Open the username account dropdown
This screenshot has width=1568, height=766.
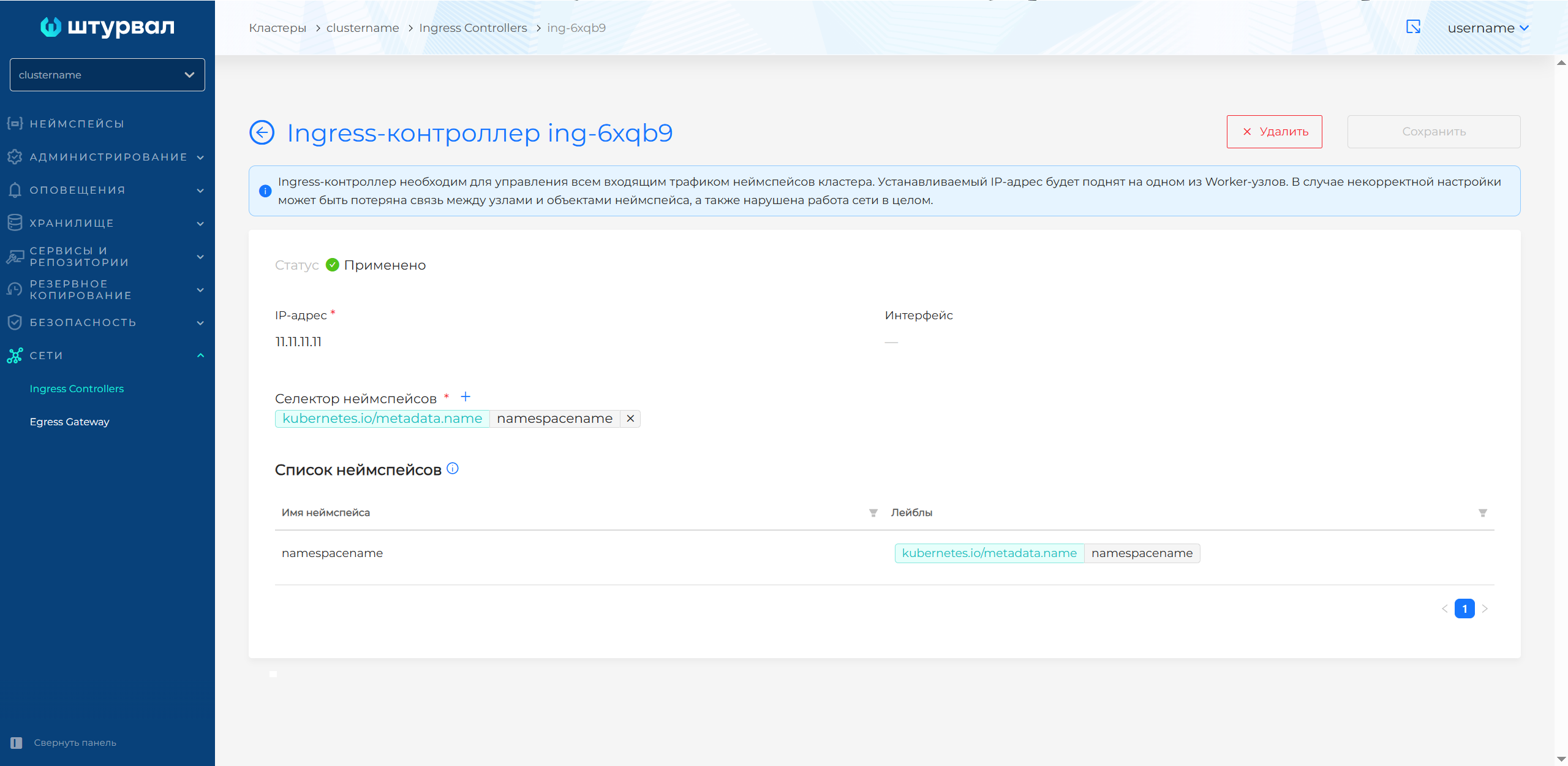click(1488, 28)
